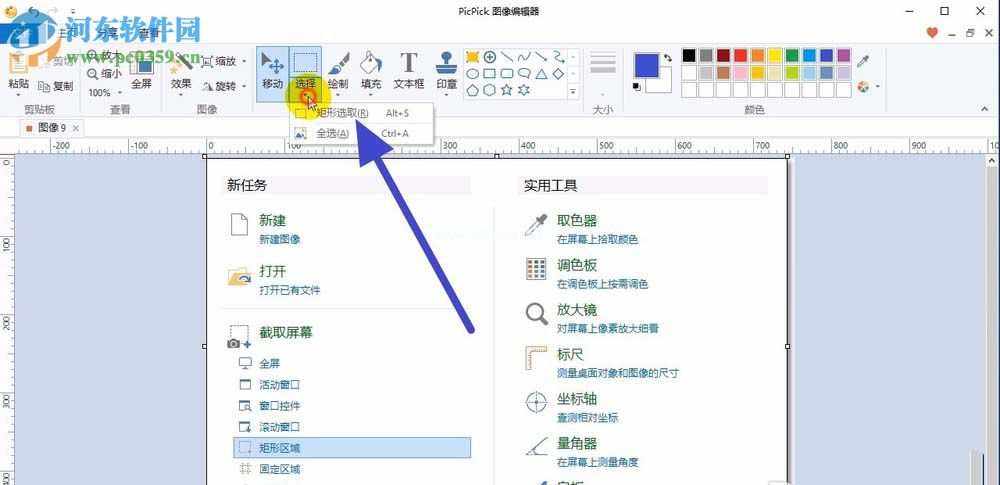Click the Paste clipboard icon
1000x485 pixels.
tap(18, 63)
